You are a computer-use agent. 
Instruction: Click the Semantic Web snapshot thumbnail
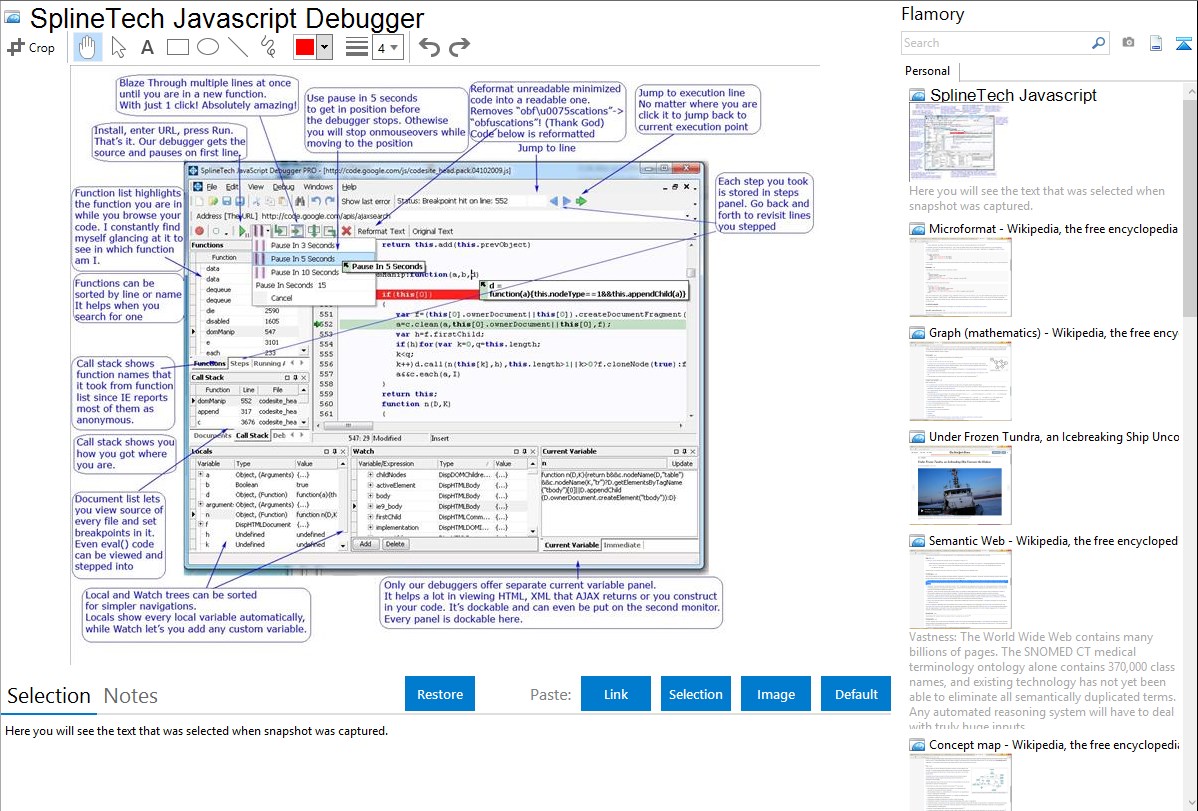point(960,589)
